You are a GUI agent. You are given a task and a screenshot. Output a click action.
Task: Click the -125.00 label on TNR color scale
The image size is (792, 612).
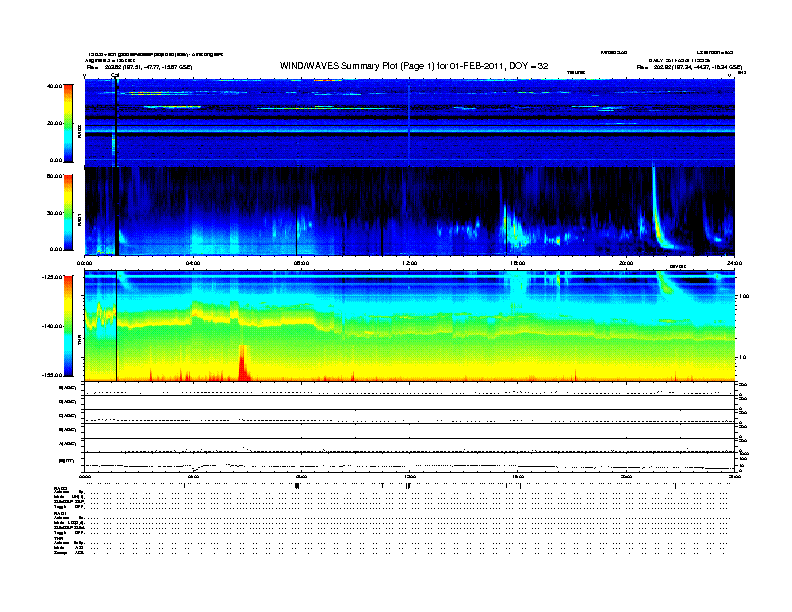tap(53, 277)
